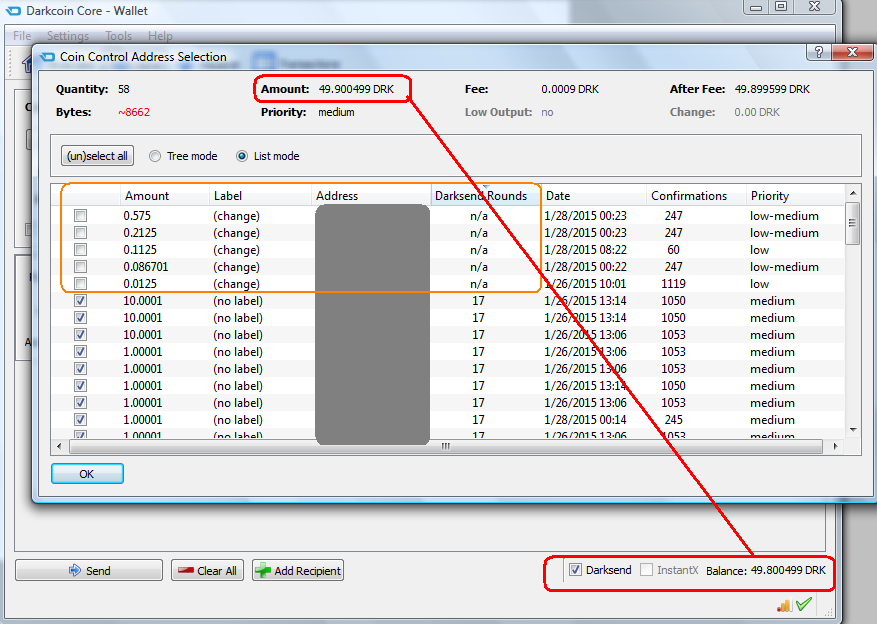Click the Clear All button
The height and width of the screenshot is (624, 877).
pos(207,570)
